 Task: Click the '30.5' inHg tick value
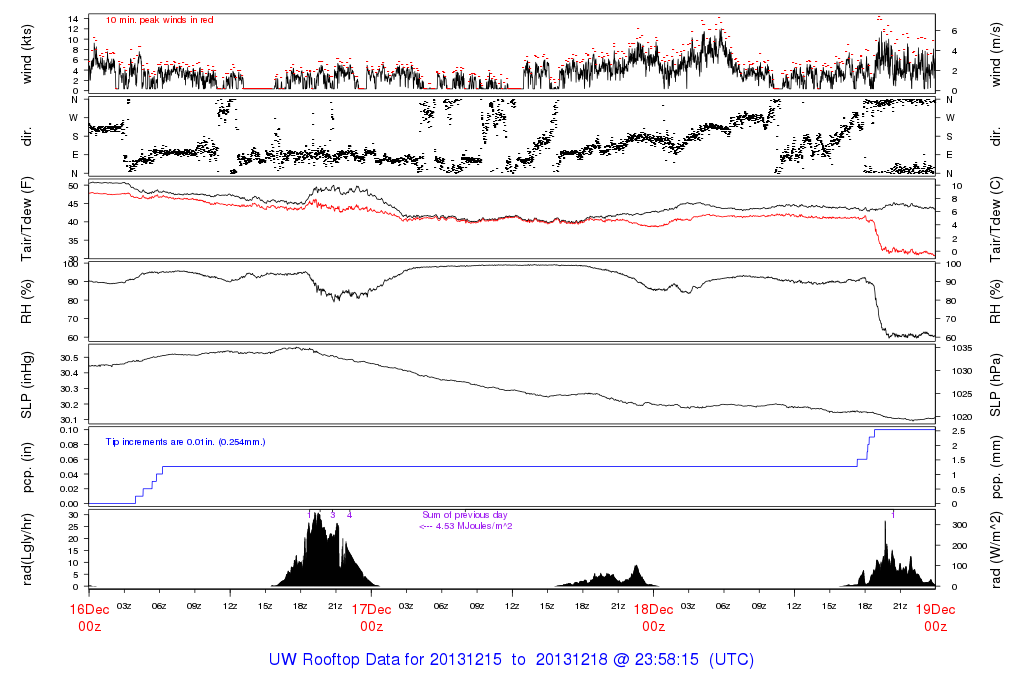pyautogui.click(x=70, y=358)
